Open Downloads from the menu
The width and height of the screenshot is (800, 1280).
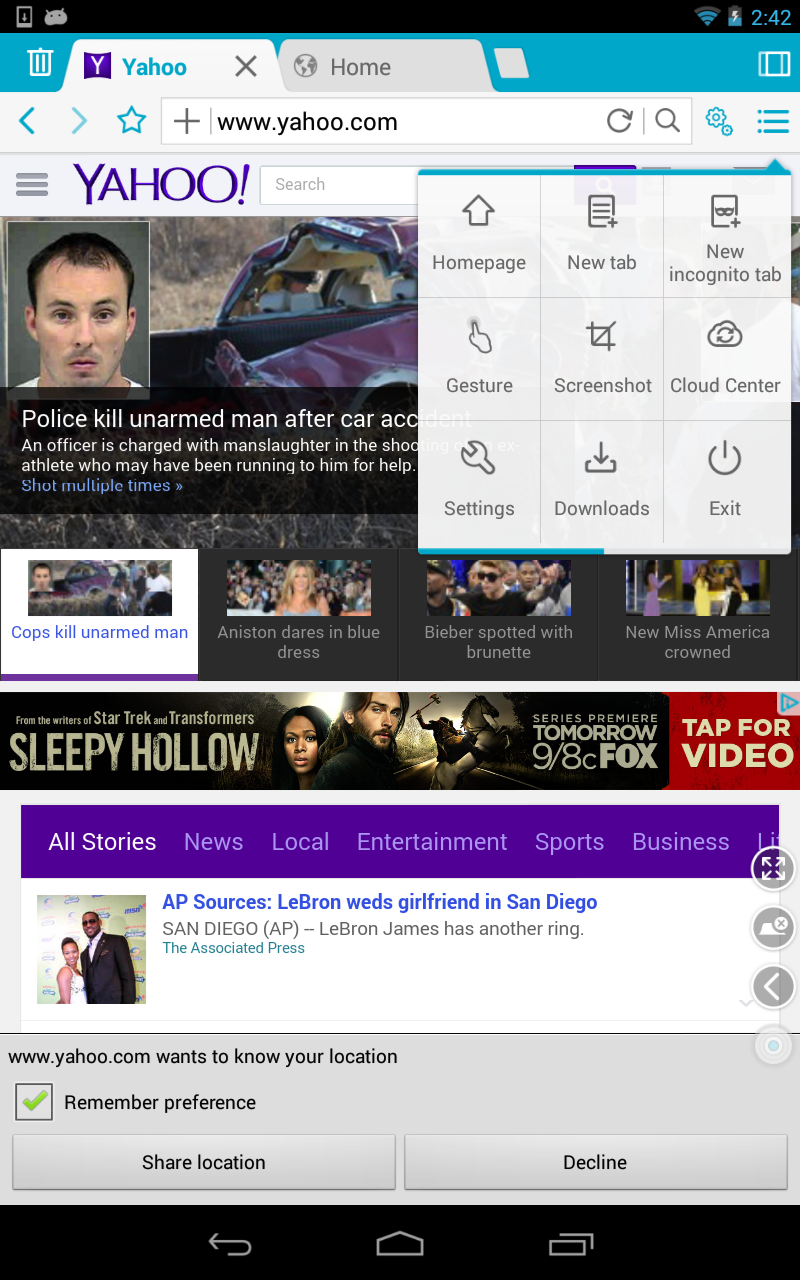click(x=602, y=482)
